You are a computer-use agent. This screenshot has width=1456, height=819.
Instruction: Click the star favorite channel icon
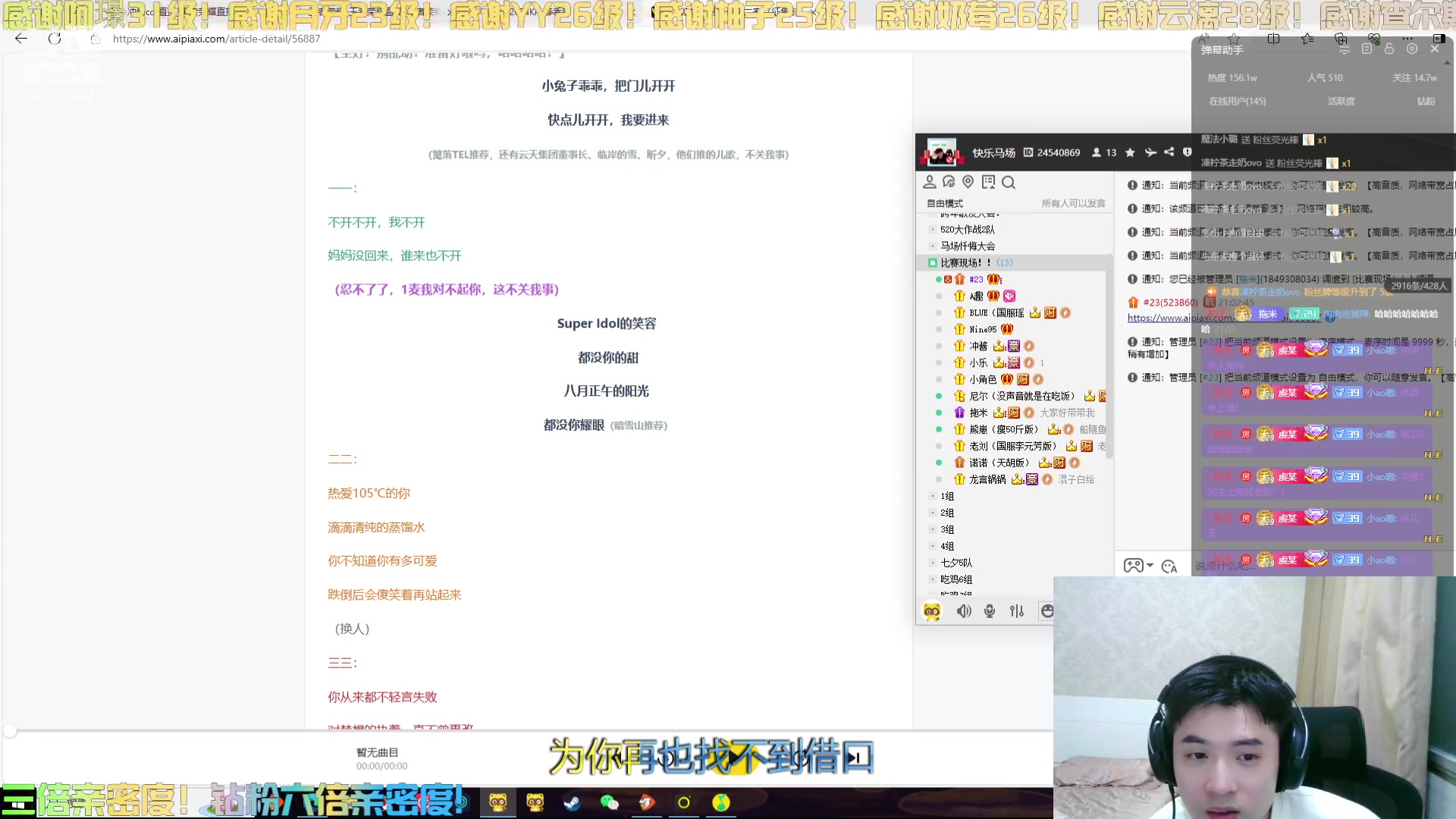(x=1130, y=152)
